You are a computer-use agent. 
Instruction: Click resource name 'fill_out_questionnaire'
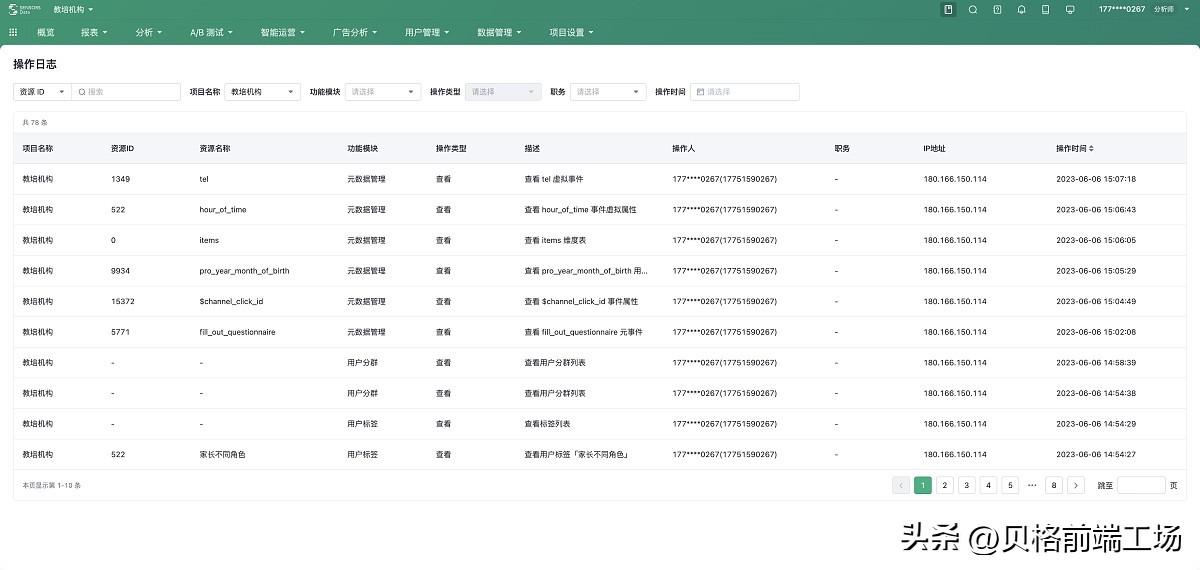click(237, 332)
